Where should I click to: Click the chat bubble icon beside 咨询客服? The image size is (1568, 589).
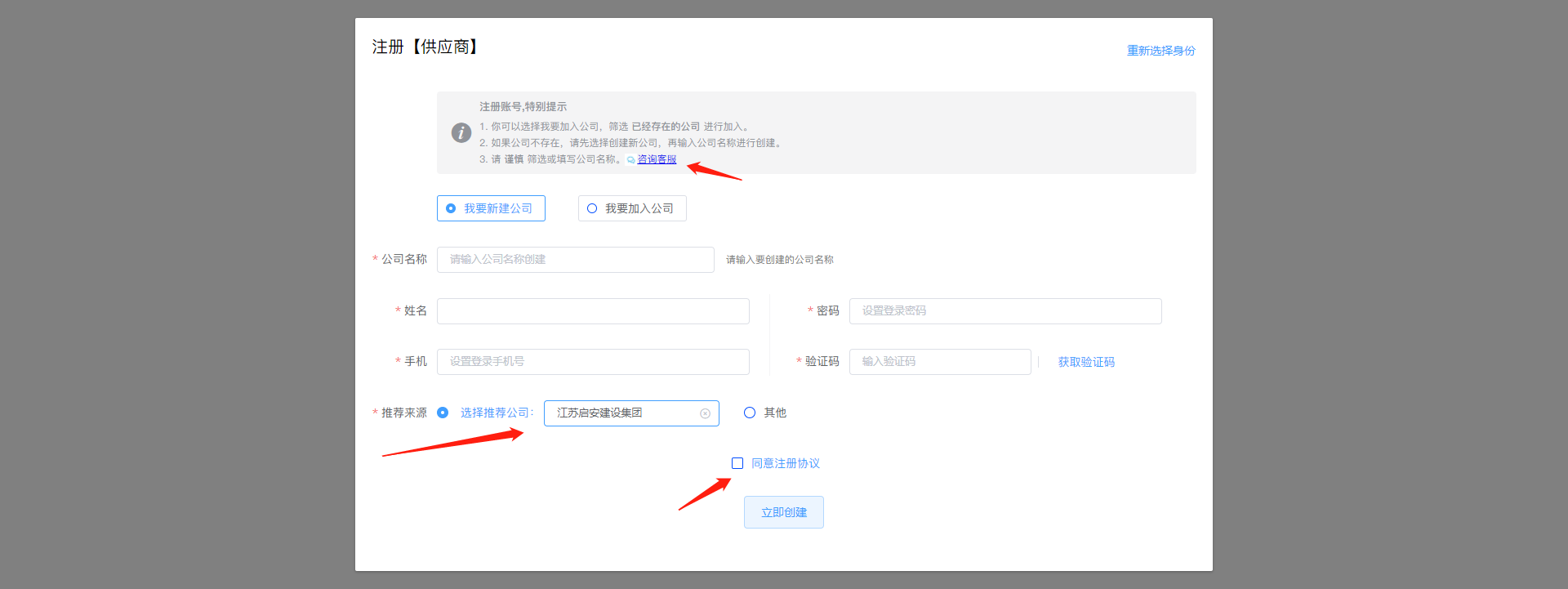coord(630,160)
